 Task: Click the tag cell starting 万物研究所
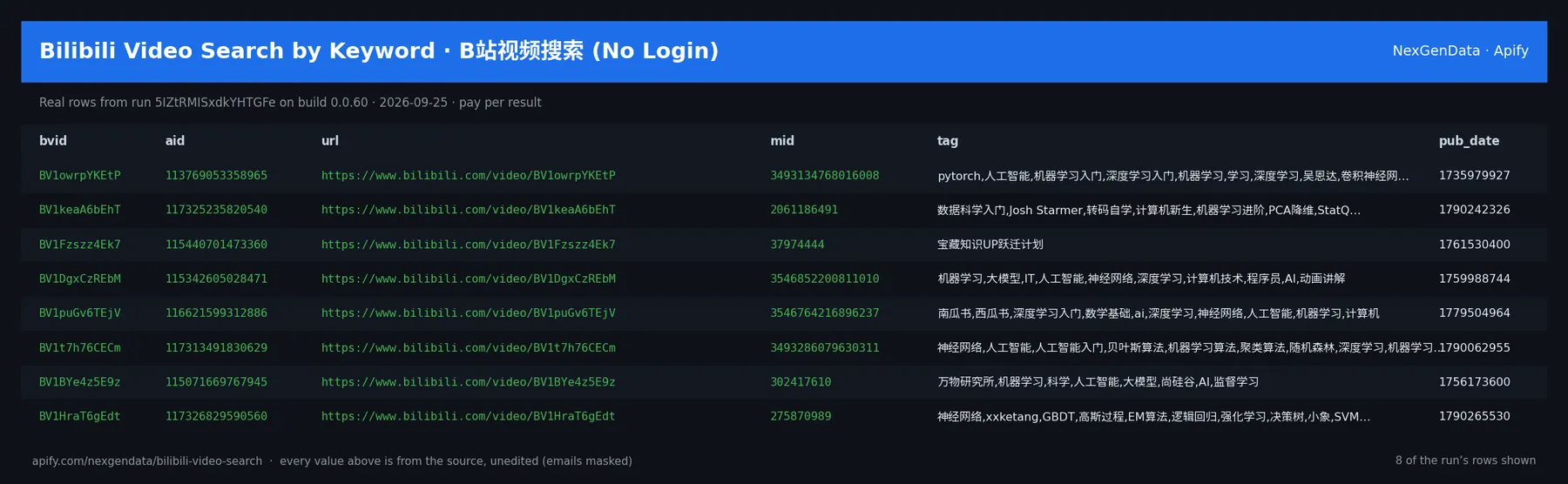coord(1098,381)
